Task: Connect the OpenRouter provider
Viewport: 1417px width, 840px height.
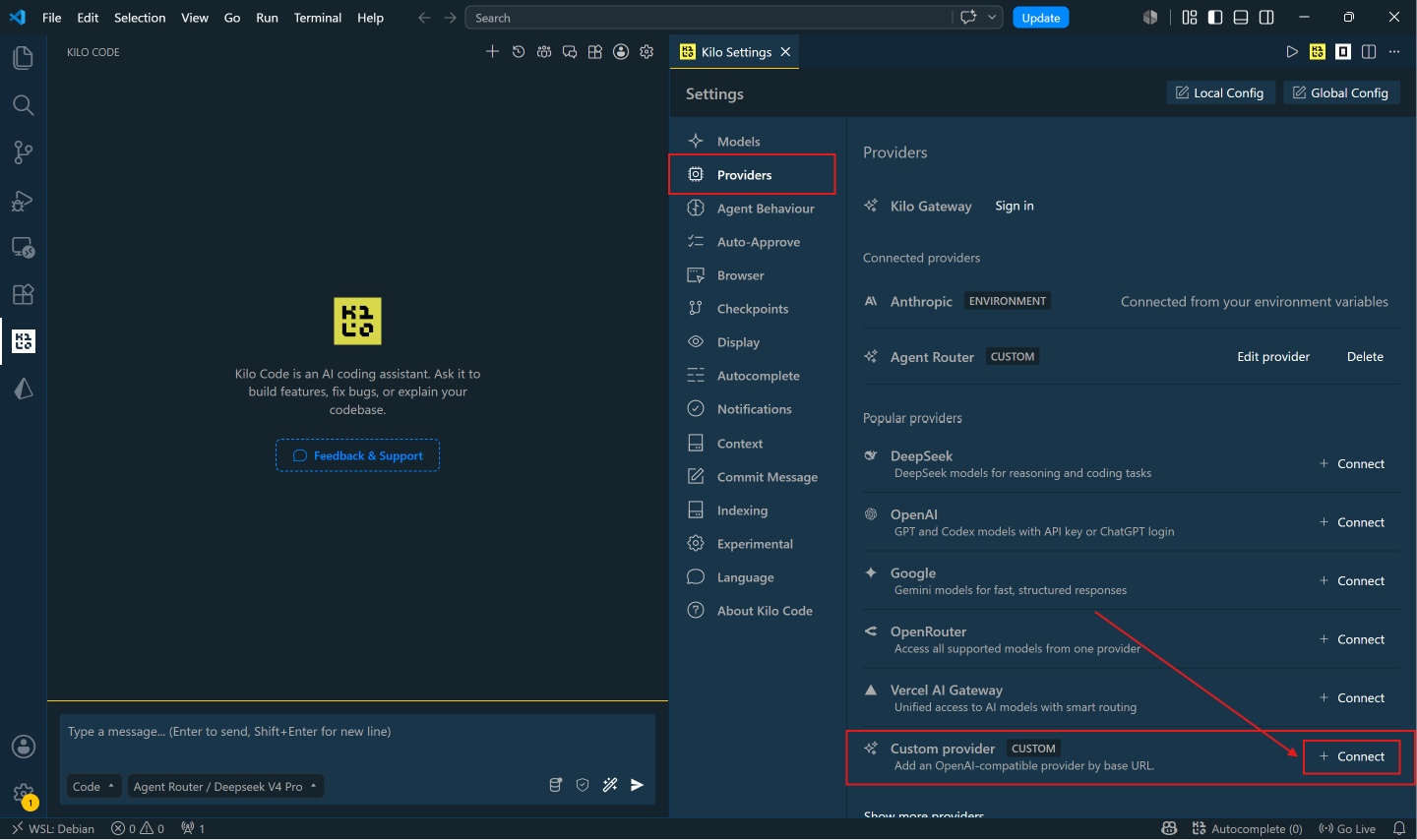Action: click(x=1352, y=639)
